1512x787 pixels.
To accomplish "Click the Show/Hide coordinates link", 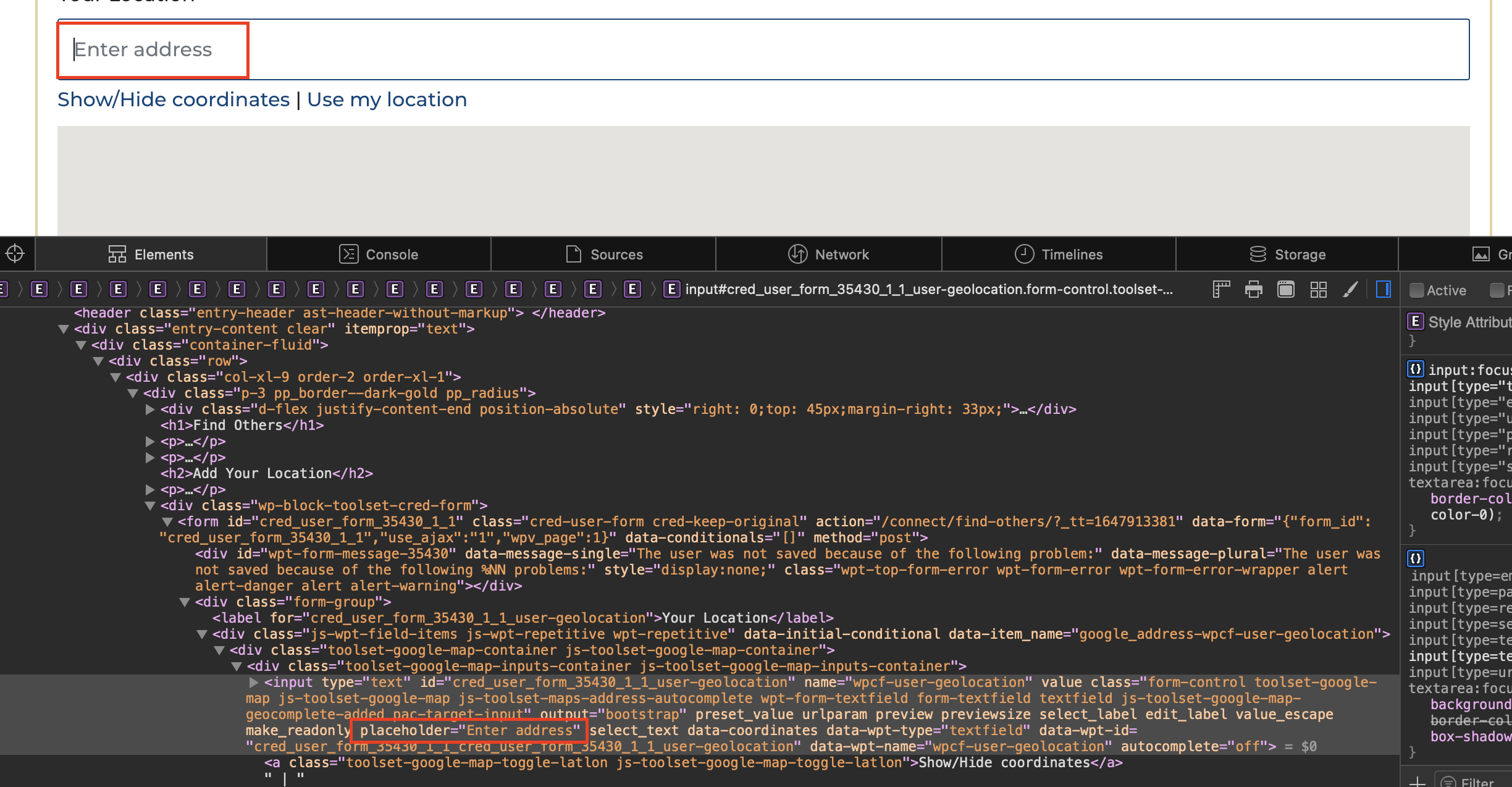I will pyautogui.click(x=174, y=99).
